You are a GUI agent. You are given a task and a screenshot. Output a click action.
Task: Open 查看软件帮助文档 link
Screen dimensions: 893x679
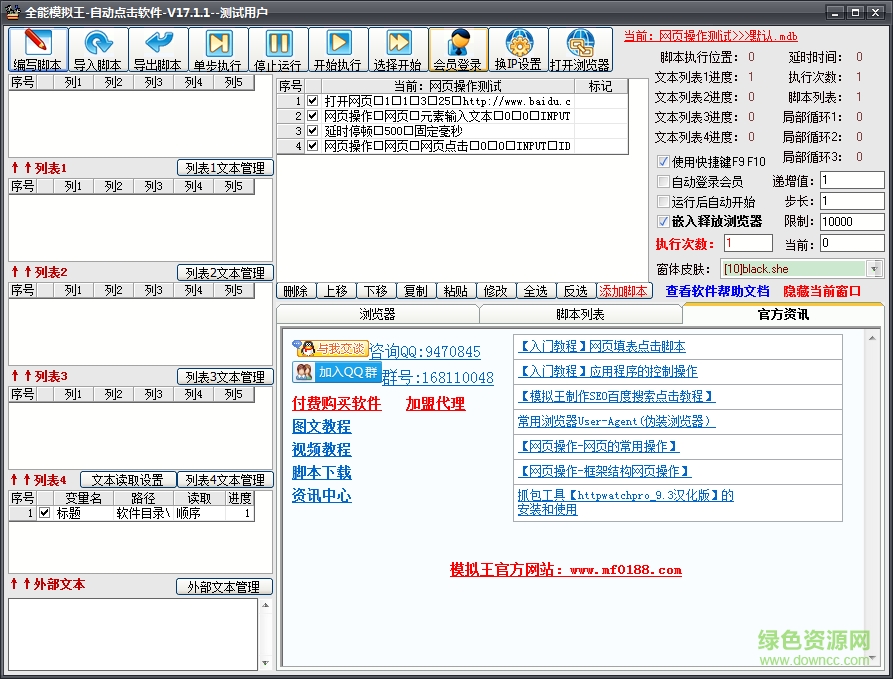[717, 291]
